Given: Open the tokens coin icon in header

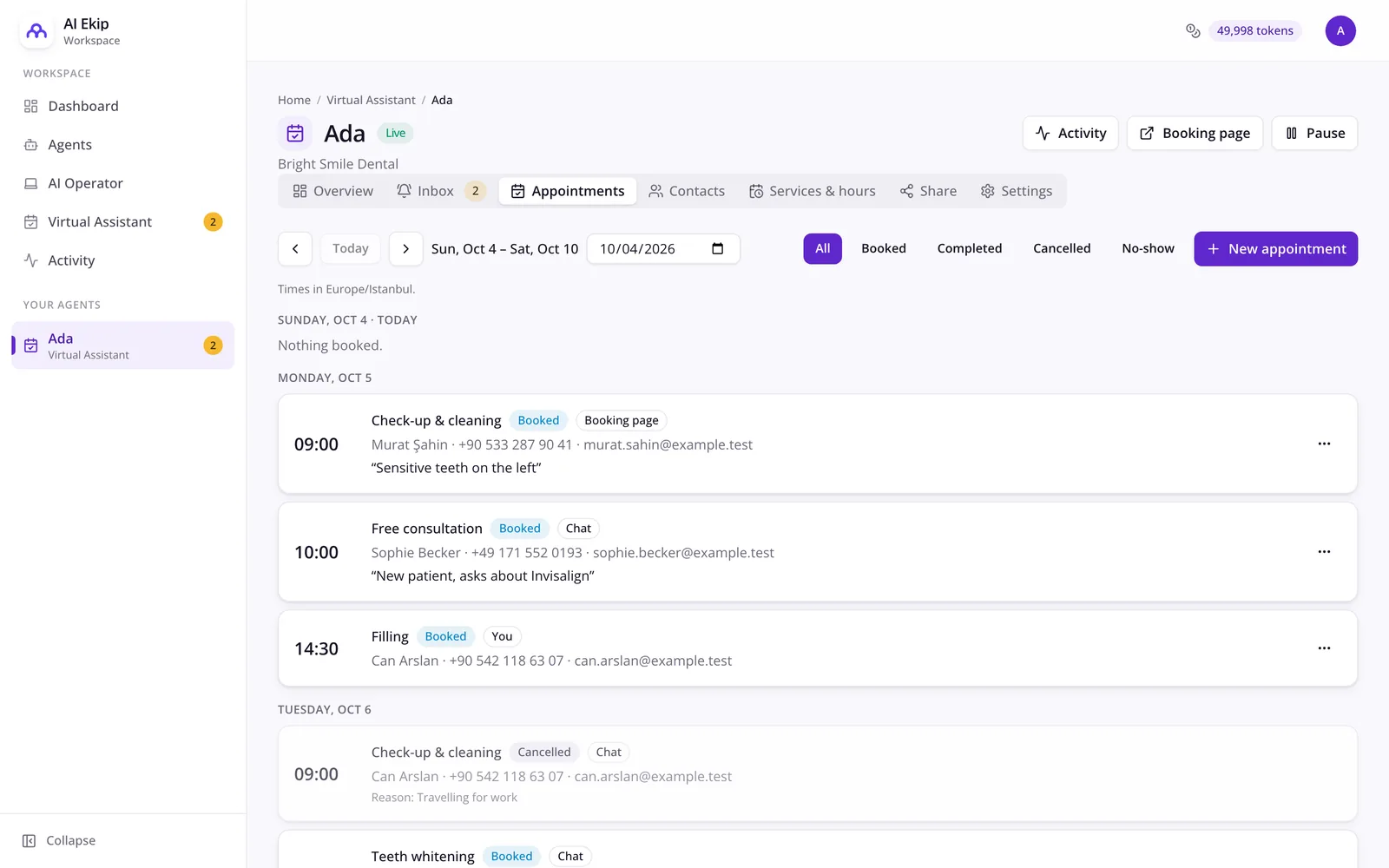Looking at the screenshot, I should pos(1193,30).
